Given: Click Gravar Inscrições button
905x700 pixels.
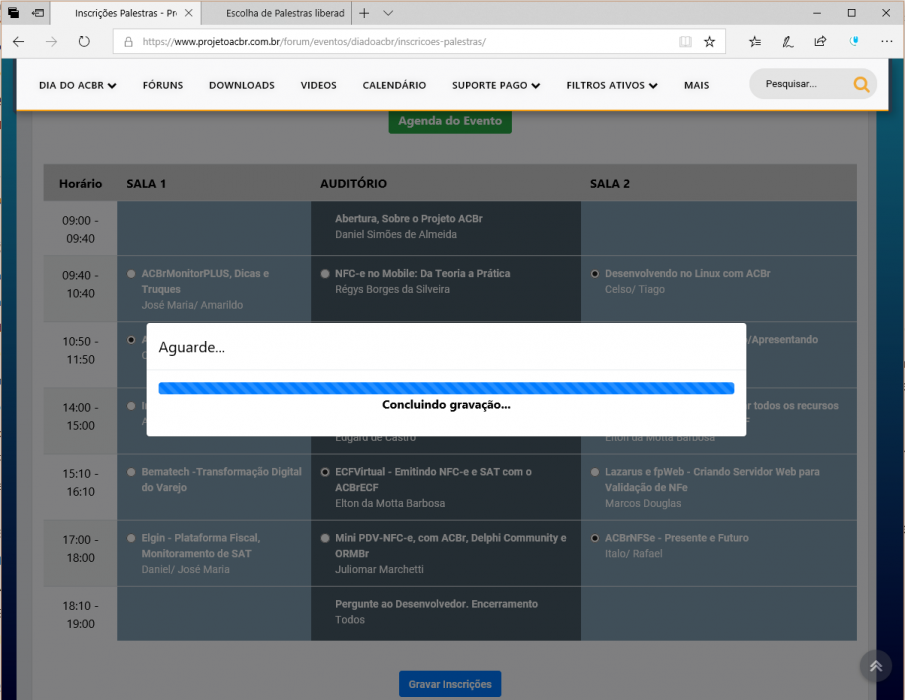Looking at the screenshot, I should 450,684.
